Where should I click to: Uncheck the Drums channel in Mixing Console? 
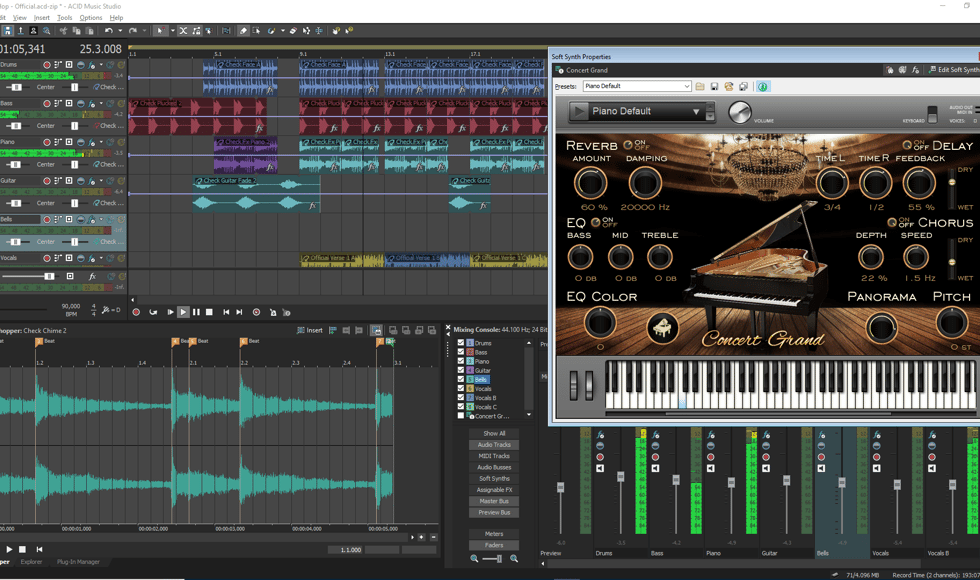[x=461, y=342]
